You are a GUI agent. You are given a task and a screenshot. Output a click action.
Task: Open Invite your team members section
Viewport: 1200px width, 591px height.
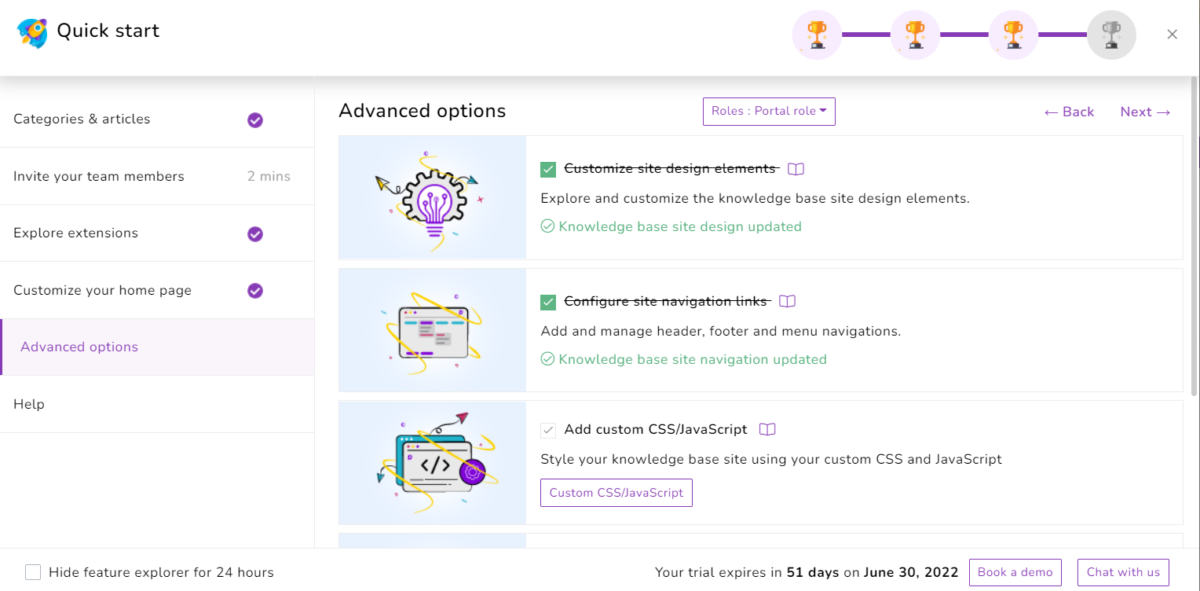click(99, 176)
